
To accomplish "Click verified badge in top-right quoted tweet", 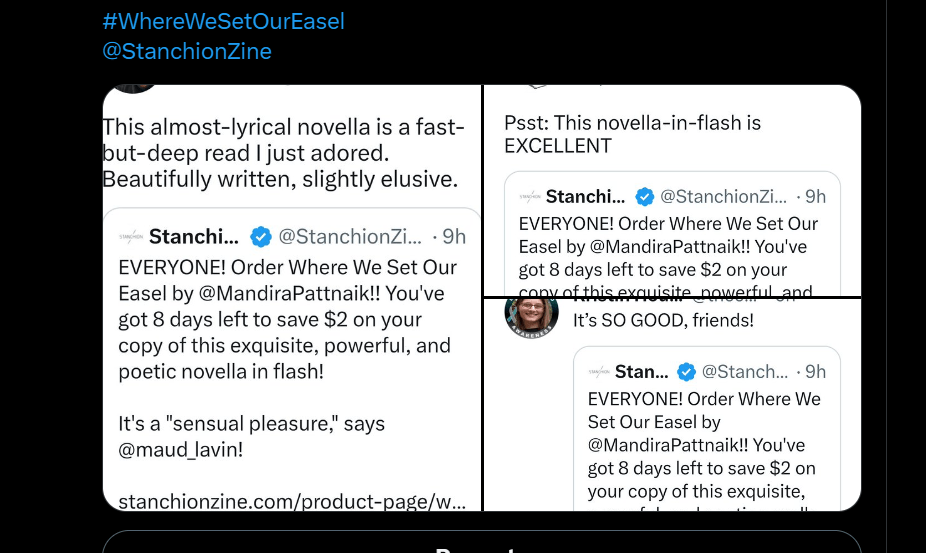I will (645, 197).
